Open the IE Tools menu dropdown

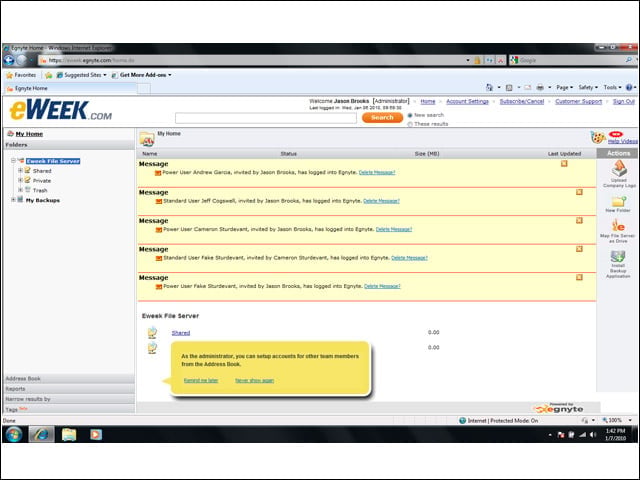point(612,87)
